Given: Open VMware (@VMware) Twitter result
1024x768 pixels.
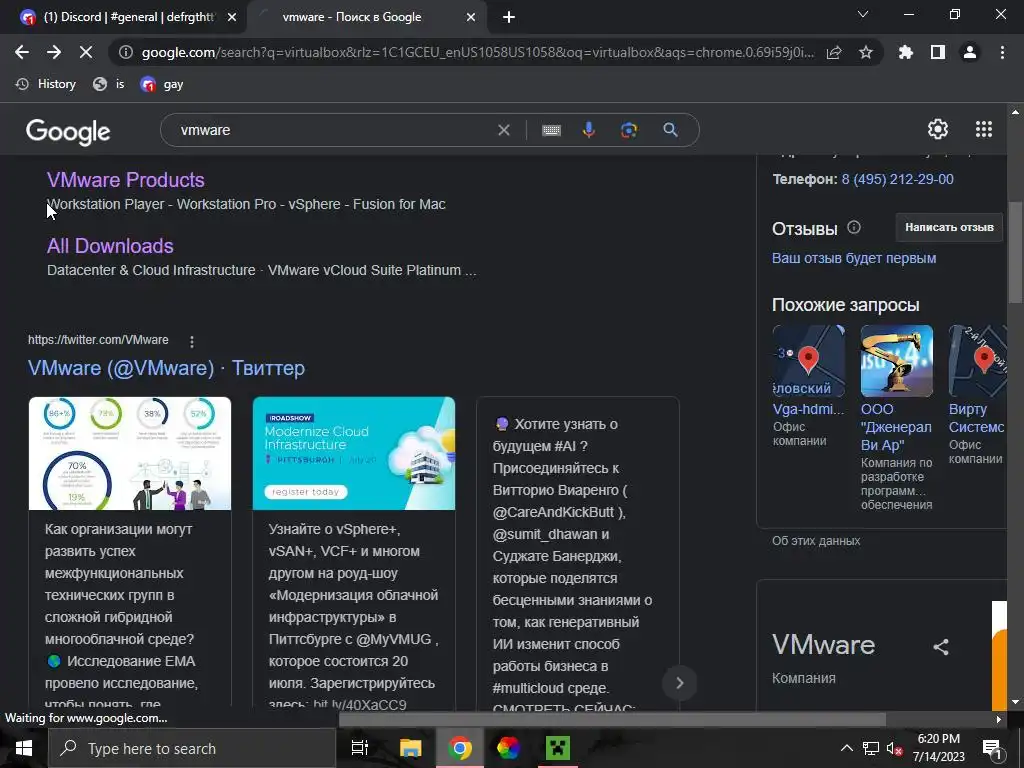Looking at the screenshot, I should tap(166, 368).
